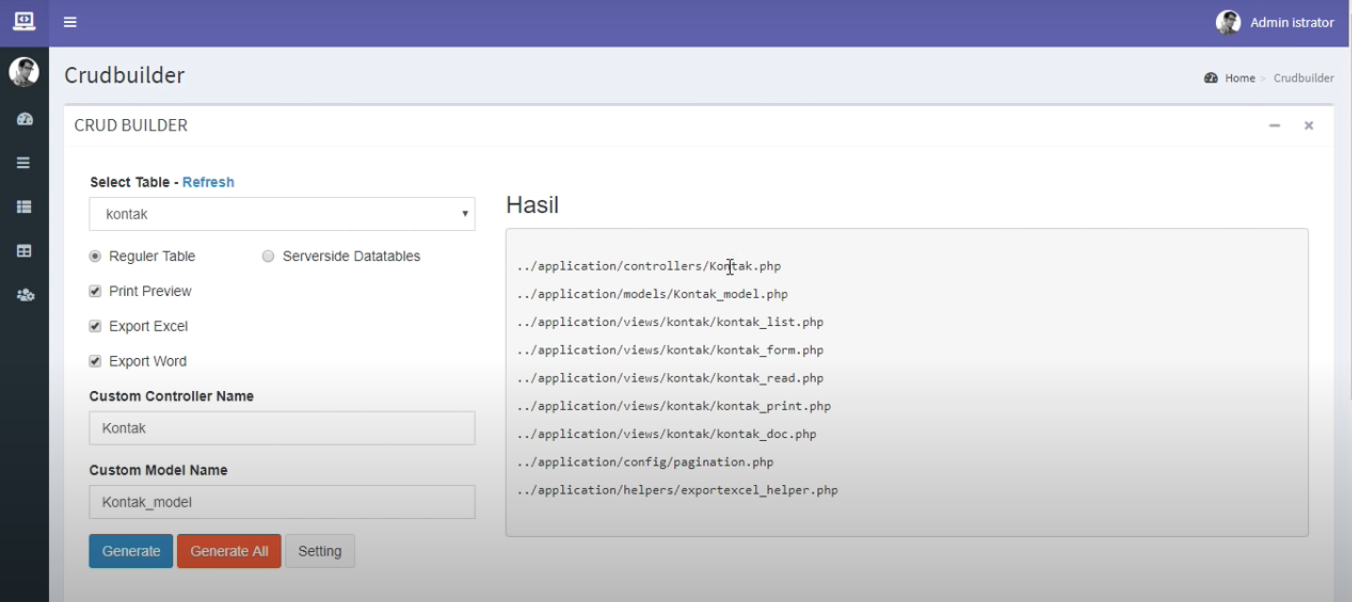Click the laptop code logo icon
Viewport: 1352px width, 602px height.
pyautogui.click(x=24, y=21)
